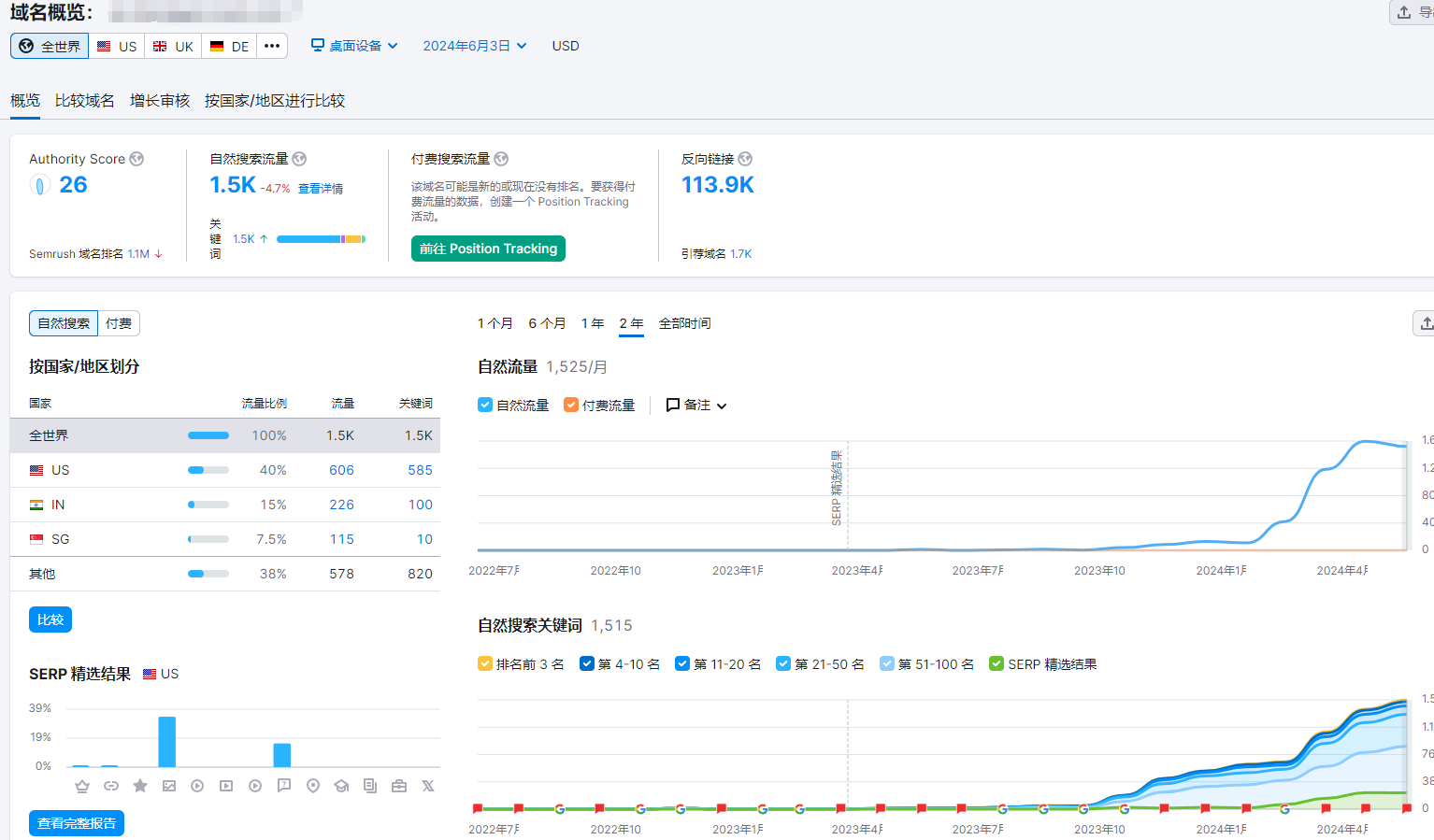The height and width of the screenshot is (840, 1434).
Task: Open the 2024年6月3日 date dropdown
Action: click(x=474, y=46)
